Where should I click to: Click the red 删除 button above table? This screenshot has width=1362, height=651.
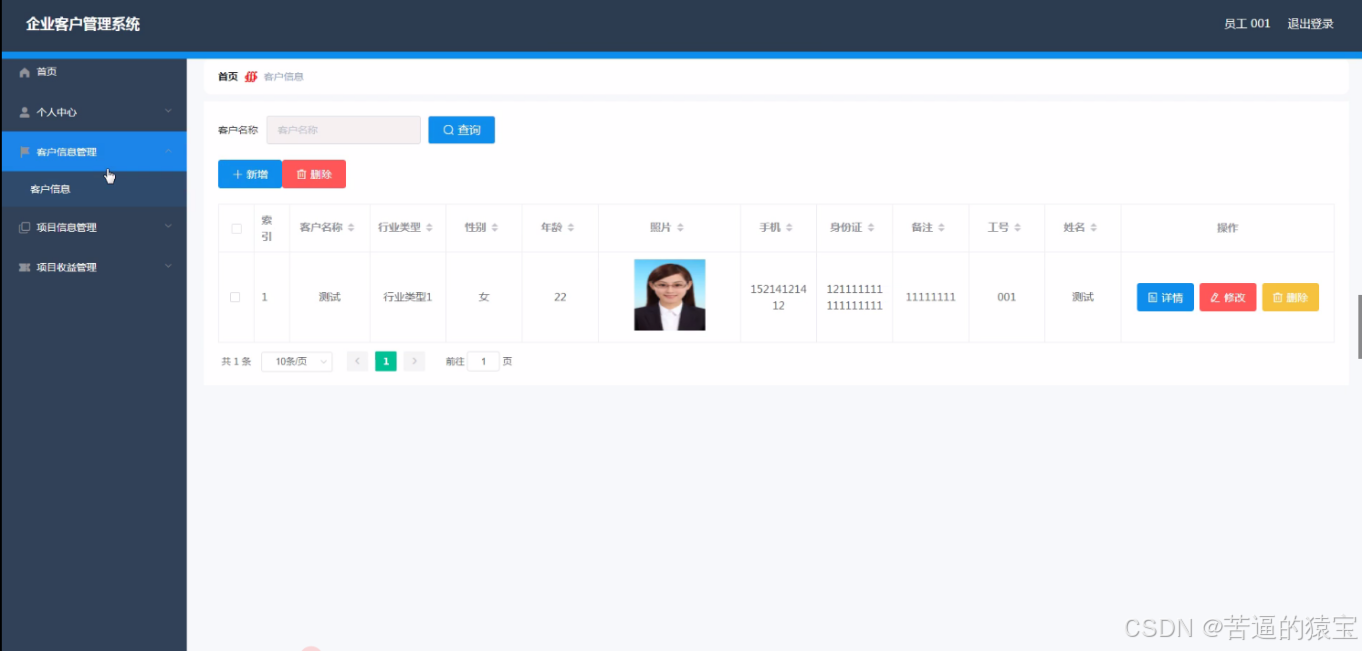tap(314, 174)
